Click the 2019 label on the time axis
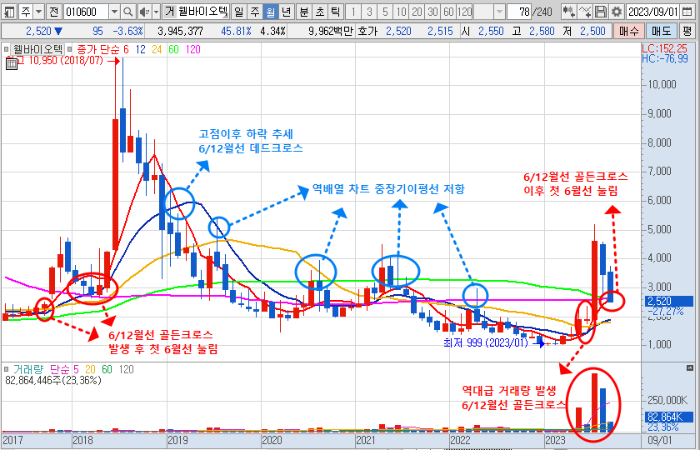 [177, 441]
